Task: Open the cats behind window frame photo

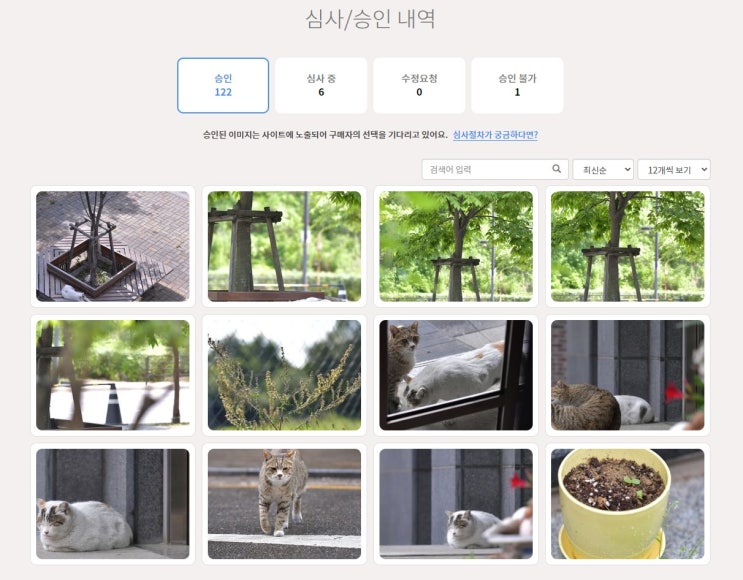Action: click(x=456, y=375)
